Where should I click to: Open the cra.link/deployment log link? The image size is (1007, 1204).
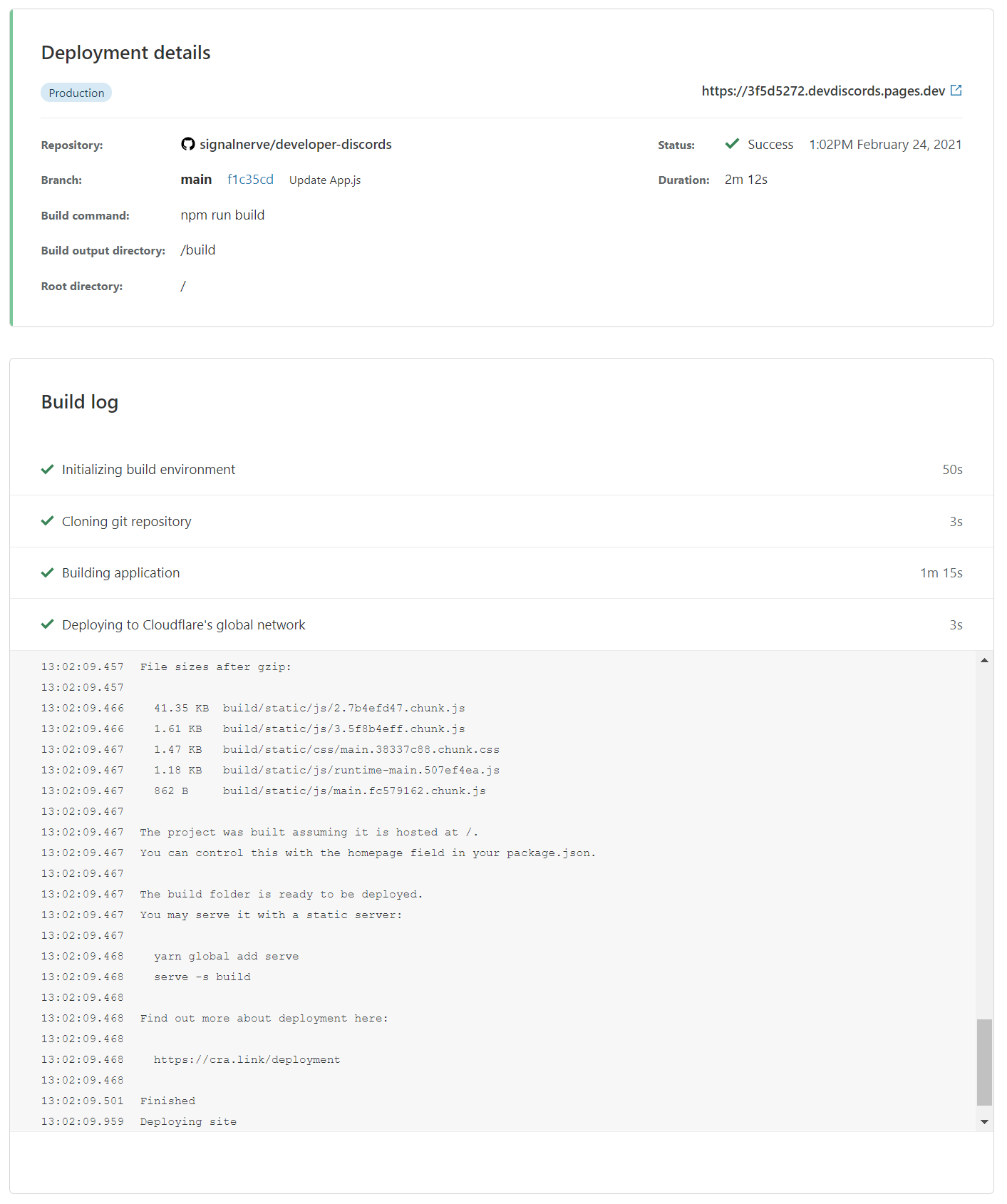click(x=247, y=1059)
